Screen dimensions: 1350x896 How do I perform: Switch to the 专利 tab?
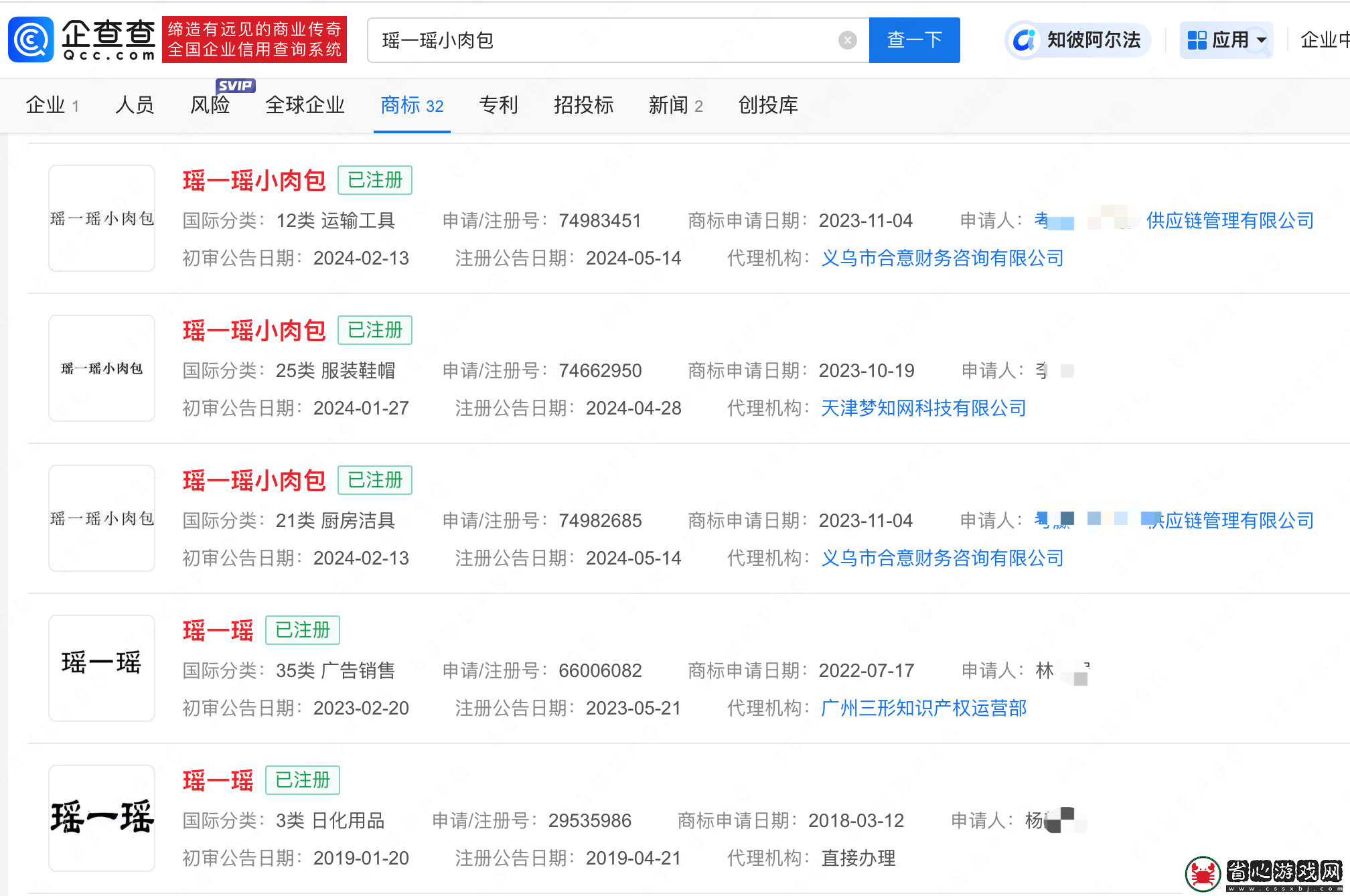[x=498, y=105]
